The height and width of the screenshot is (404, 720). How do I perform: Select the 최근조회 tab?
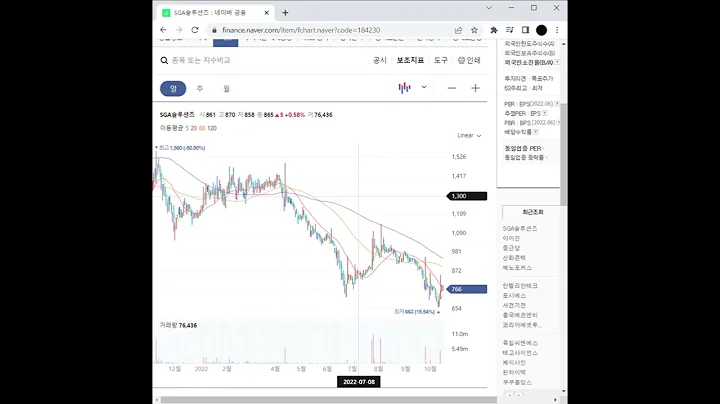coord(533,212)
